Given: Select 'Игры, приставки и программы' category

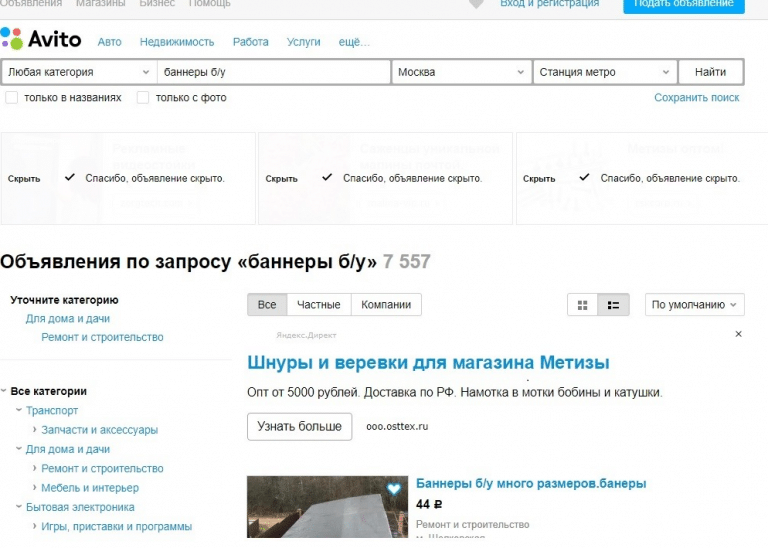Looking at the screenshot, I should tap(117, 527).
